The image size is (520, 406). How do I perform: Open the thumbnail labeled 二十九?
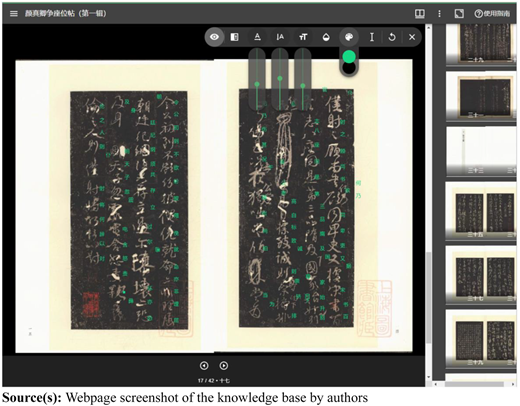pos(481,44)
